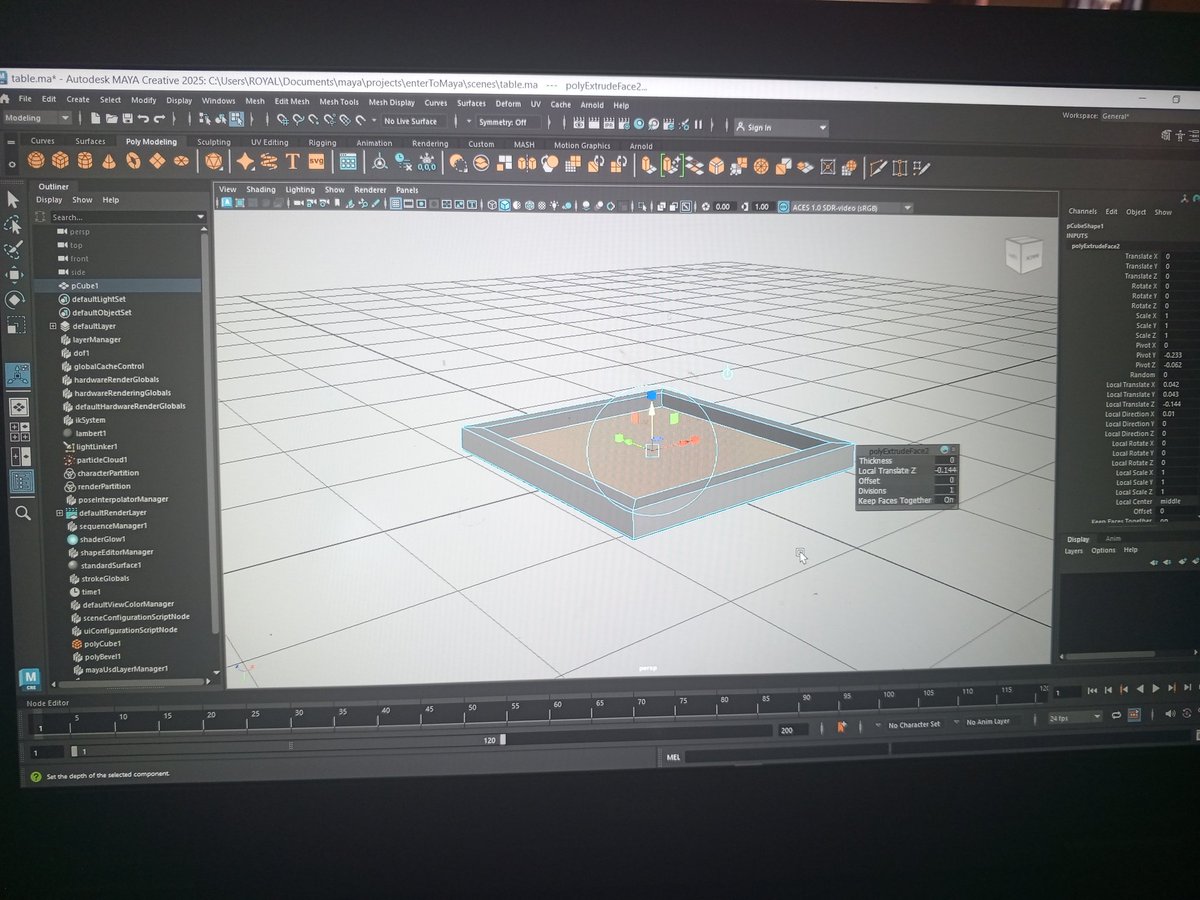Create a polygon sphere from the Poly Modeling shelf

click(x=35, y=163)
